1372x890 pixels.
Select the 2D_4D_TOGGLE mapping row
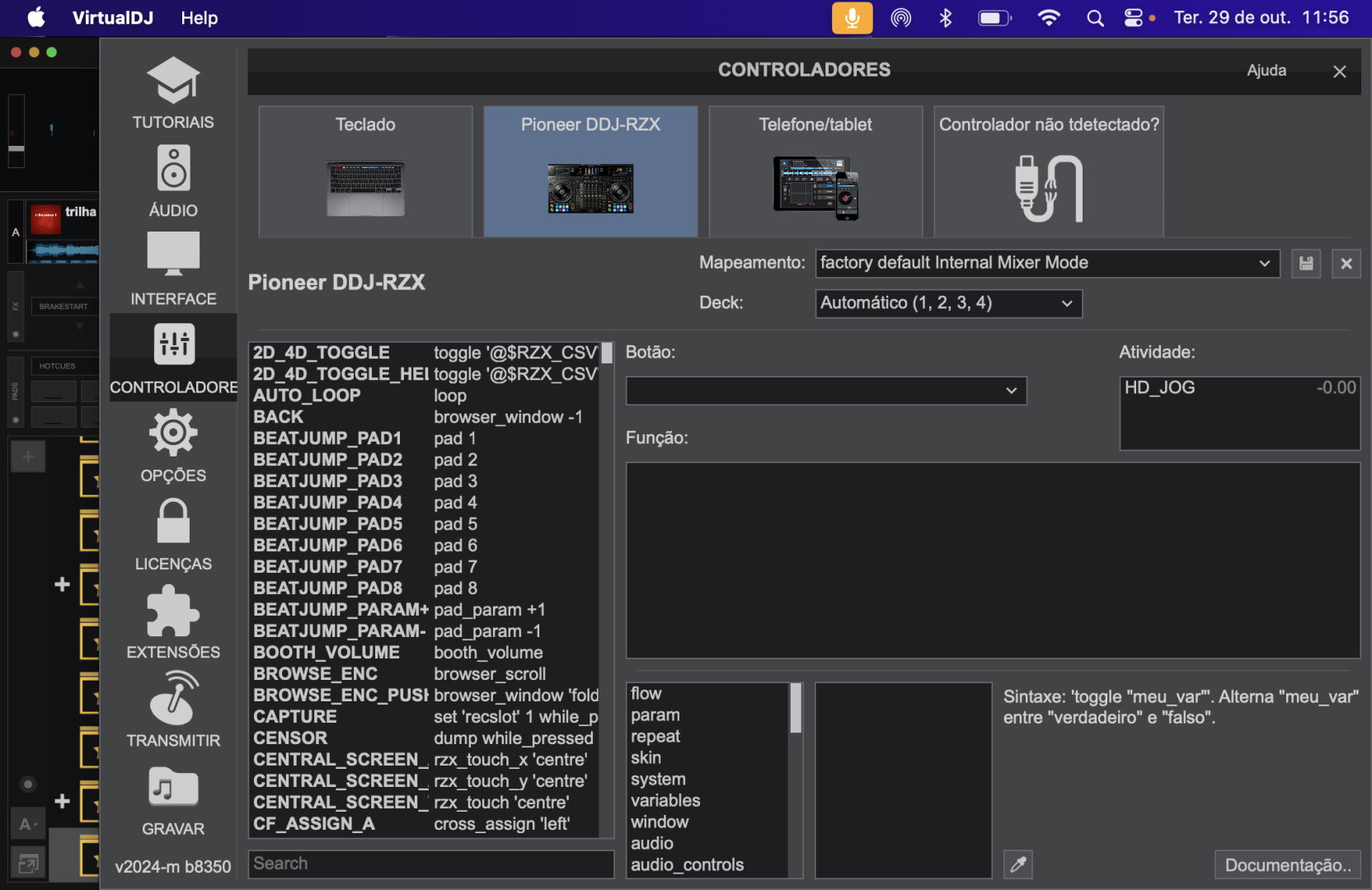tap(425, 353)
